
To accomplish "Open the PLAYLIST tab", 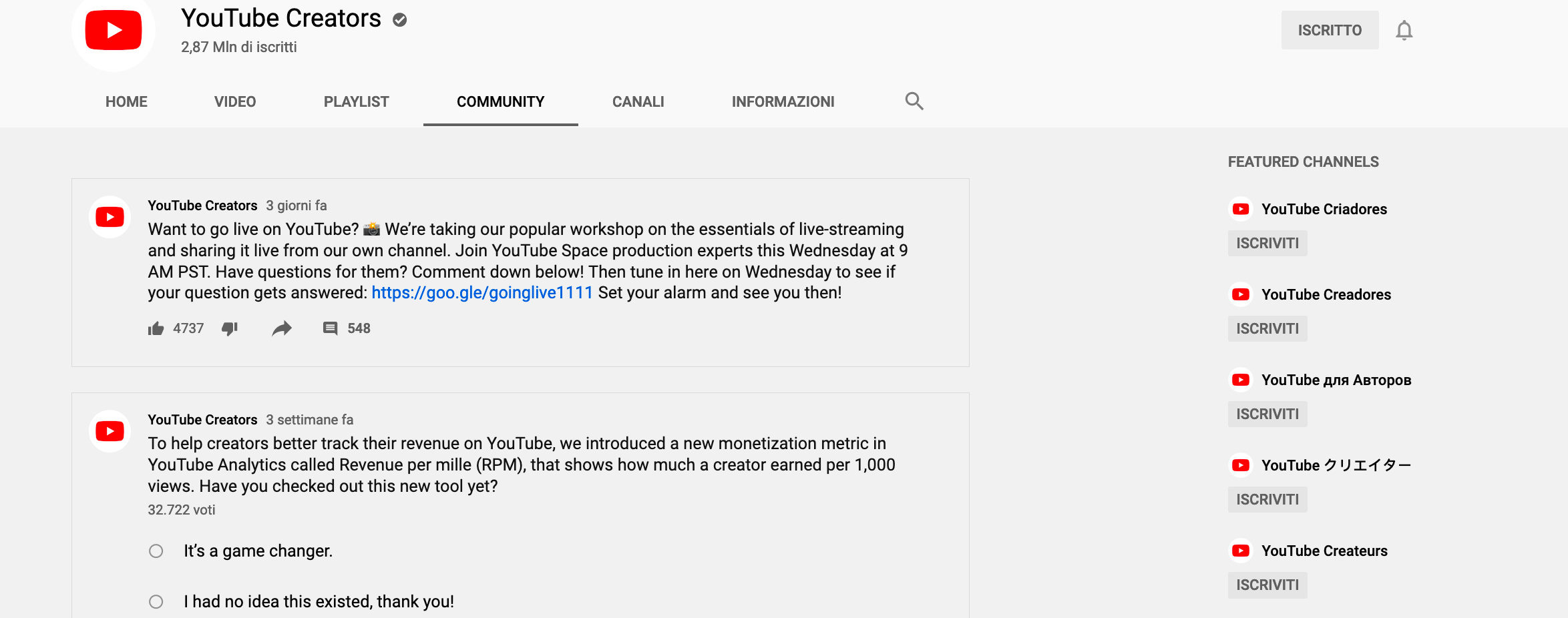I will point(356,101).
